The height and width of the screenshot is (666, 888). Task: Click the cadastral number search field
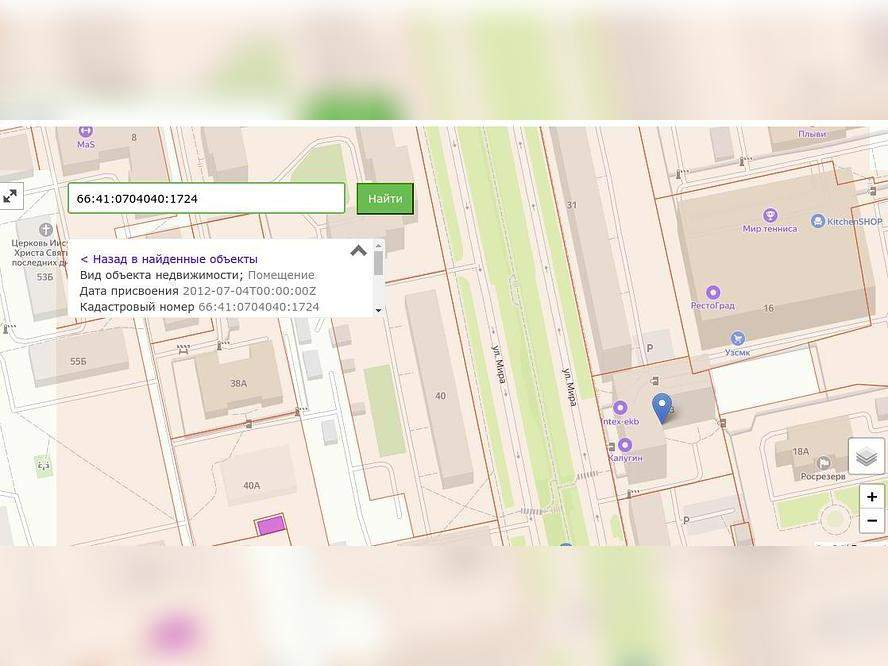tap(206, 199)
